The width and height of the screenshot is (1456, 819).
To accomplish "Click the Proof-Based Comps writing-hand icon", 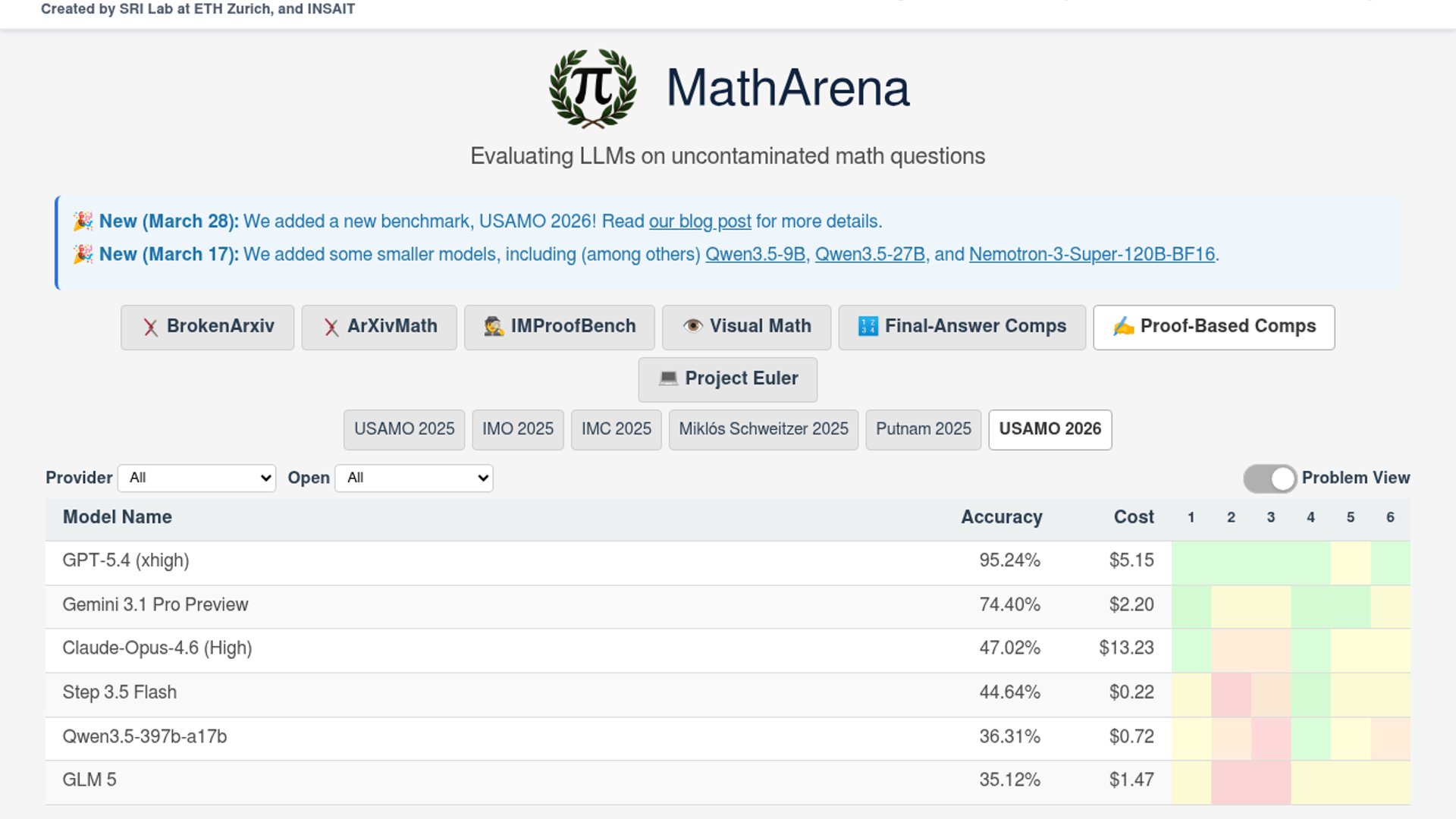I will coord(1123,326).
